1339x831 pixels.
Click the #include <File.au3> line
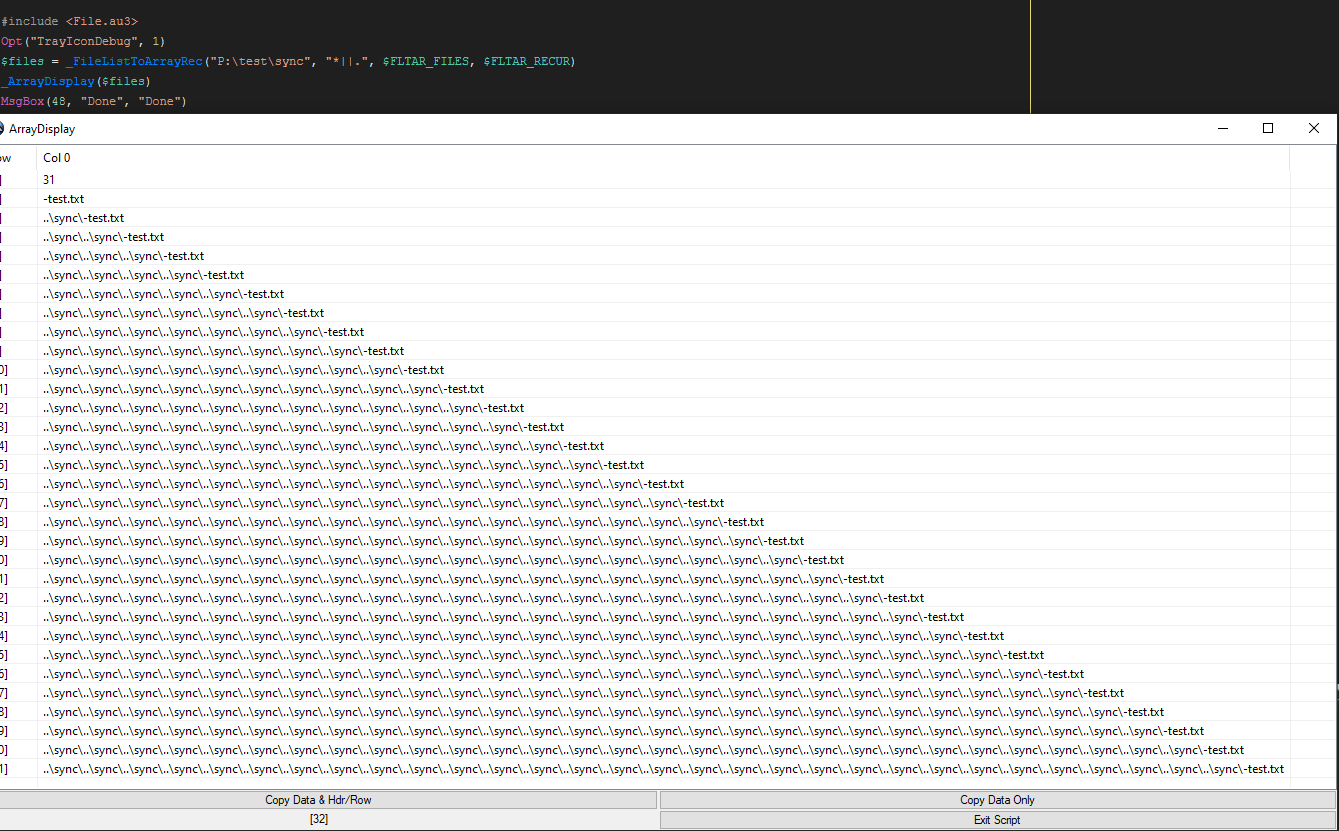click(x=70, y=21)
